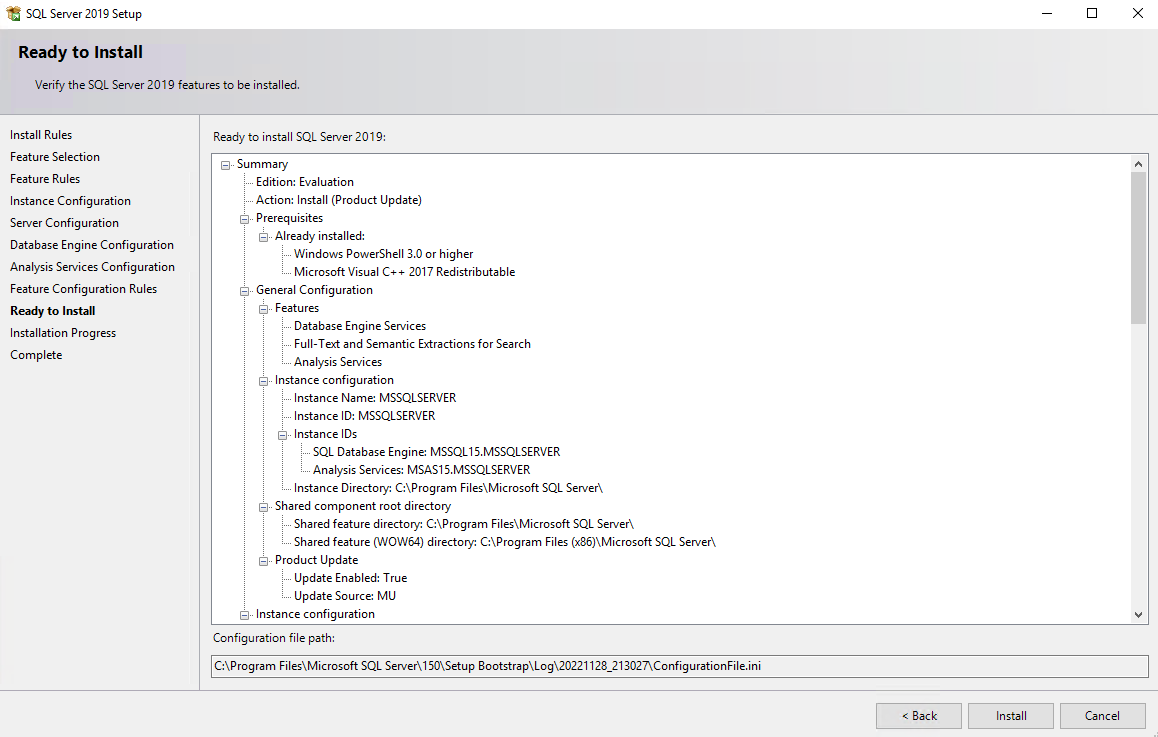Image resolution: width=1158 pixels, height=737 pixels.
Task: Go to the Feature Rules step
Action: tap(45, 179)
